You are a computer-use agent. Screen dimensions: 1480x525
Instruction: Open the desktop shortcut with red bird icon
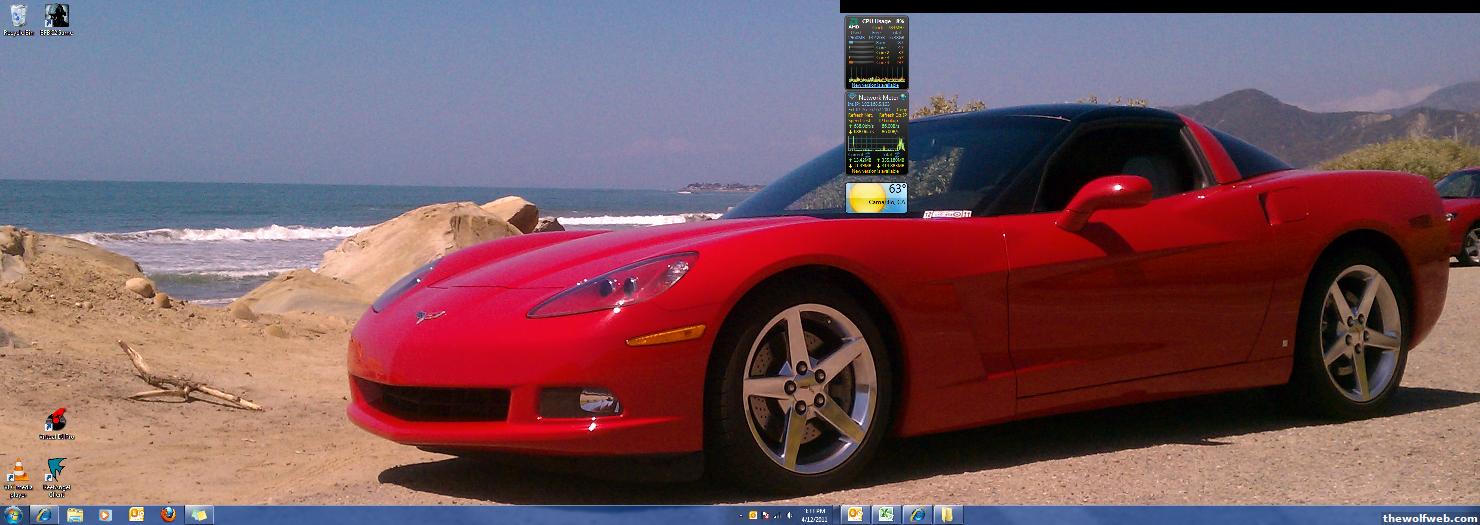tap(57, 423)
